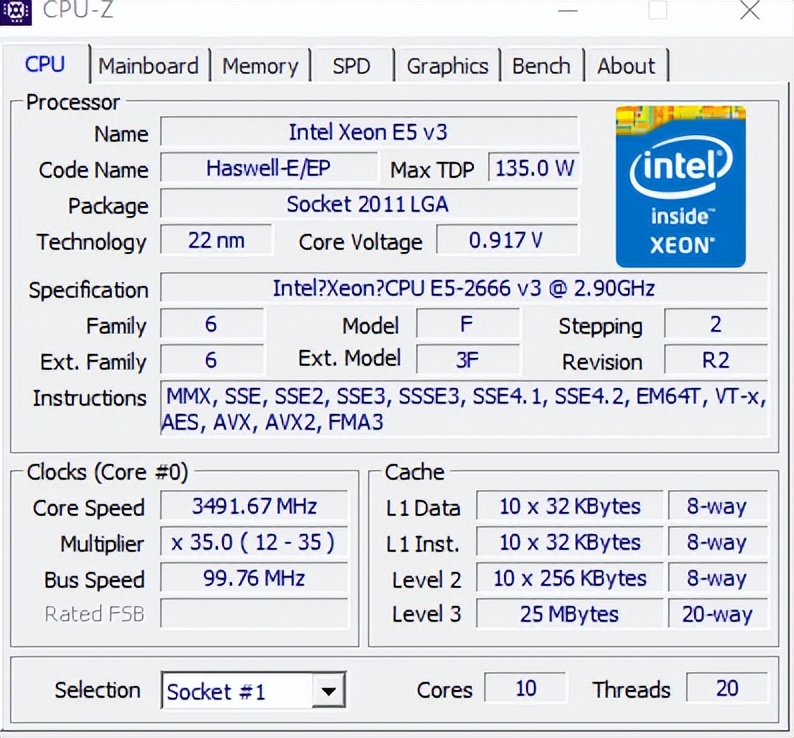Click the Processor group label

click(73, 102)
